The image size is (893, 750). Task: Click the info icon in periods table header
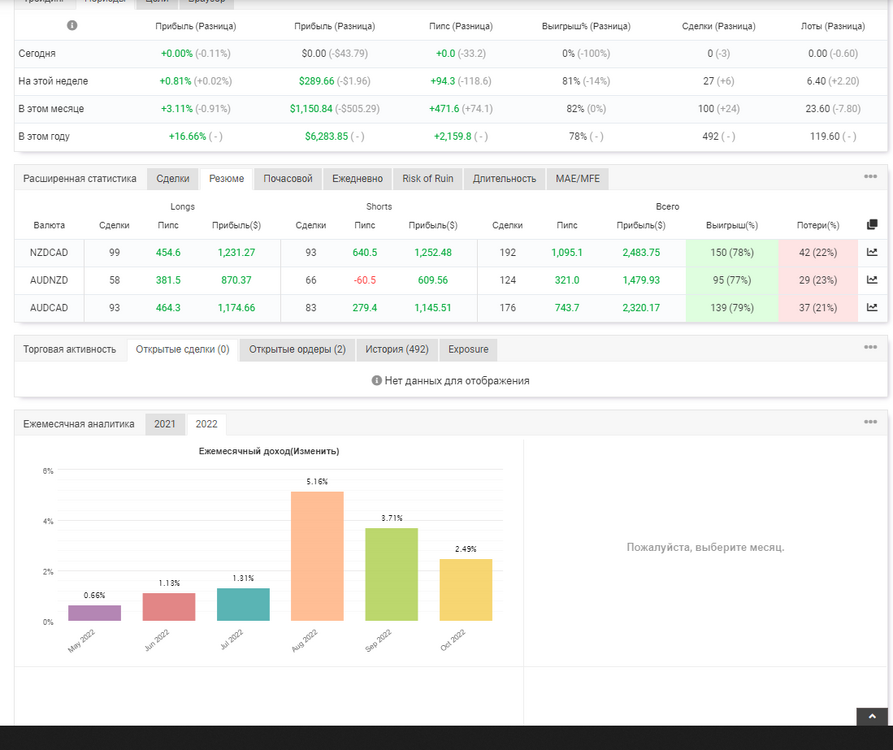pyautogui.click(x=72, y=25)
